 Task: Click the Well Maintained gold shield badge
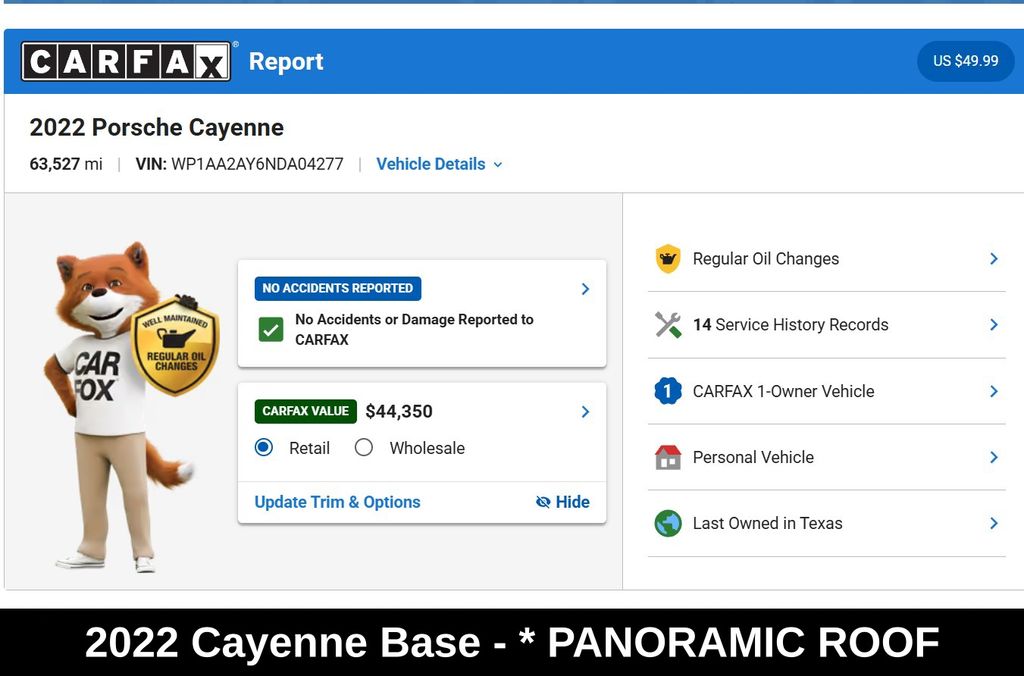click(x=175, y=346)
